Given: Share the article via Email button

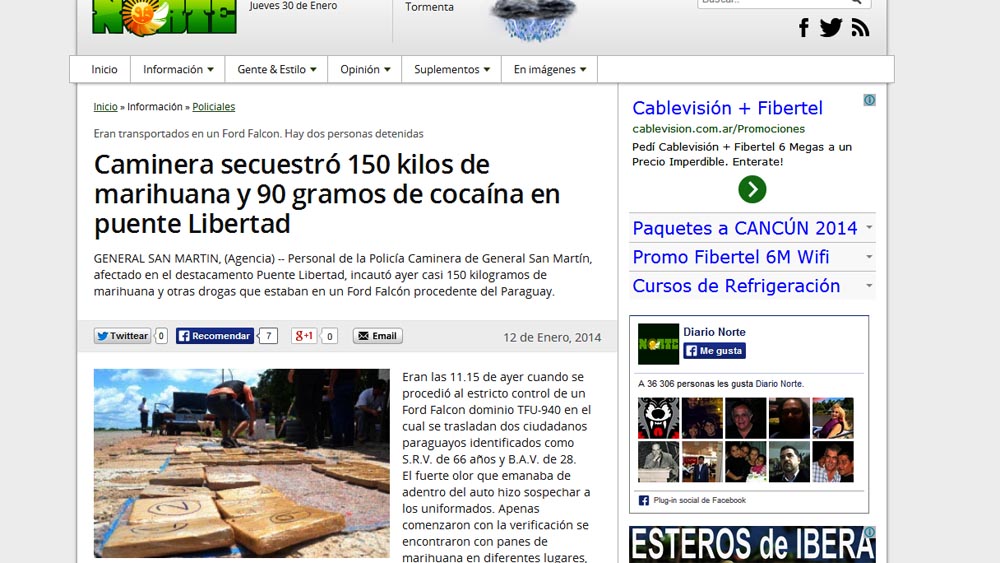Looking at the screenshot, I should pyautogui.click(x=378, y=336).
